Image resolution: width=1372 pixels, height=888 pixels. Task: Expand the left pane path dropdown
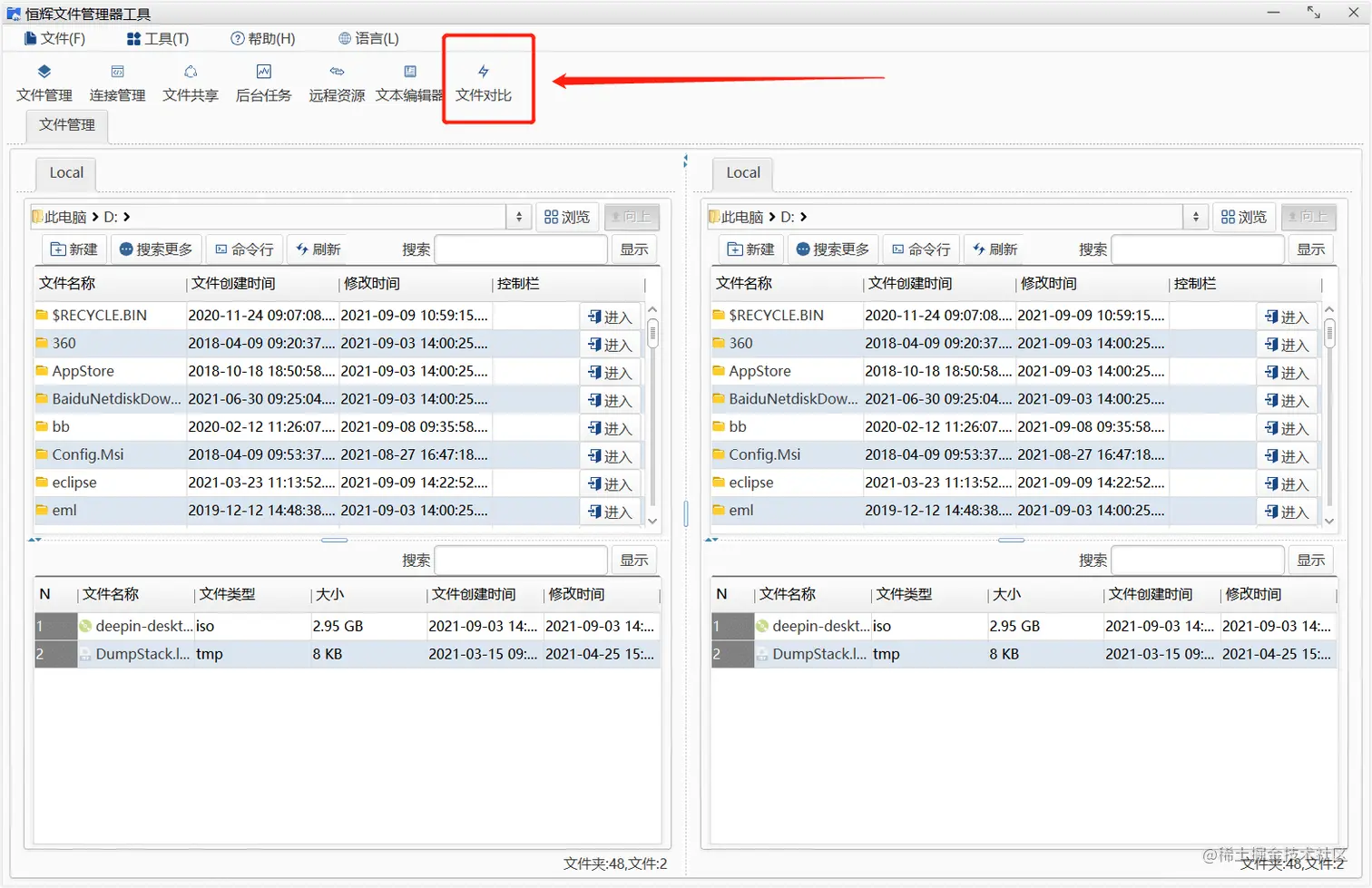click(x=519, y=217)
